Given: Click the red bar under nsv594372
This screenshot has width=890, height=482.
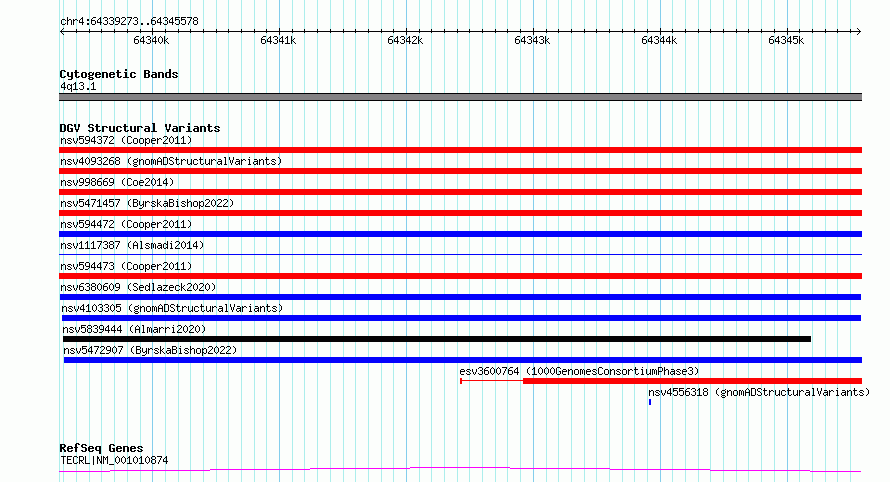Looking at the screenshot, I should tap(460, 150).
